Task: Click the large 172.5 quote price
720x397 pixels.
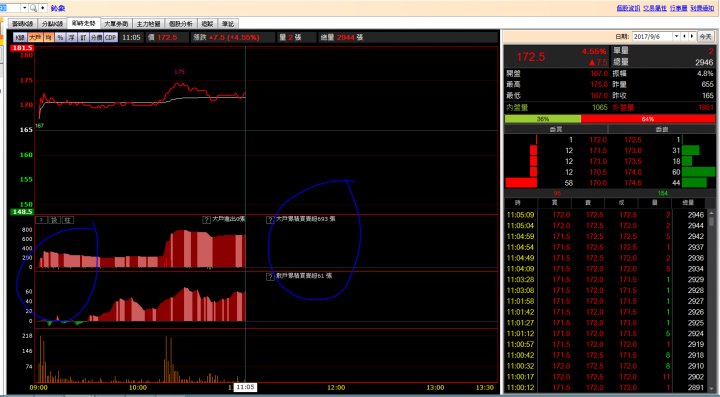Action: [530, 57]
